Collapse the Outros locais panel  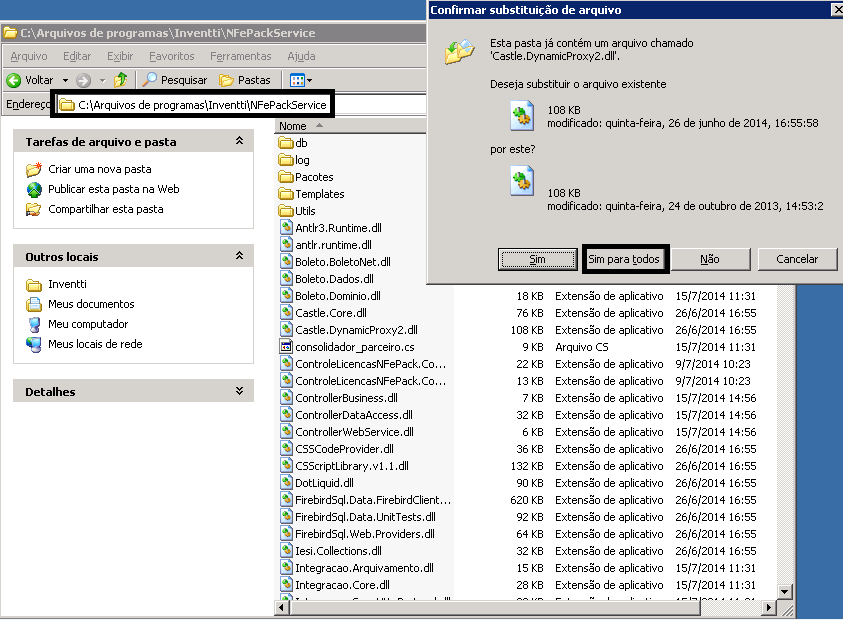239,257
